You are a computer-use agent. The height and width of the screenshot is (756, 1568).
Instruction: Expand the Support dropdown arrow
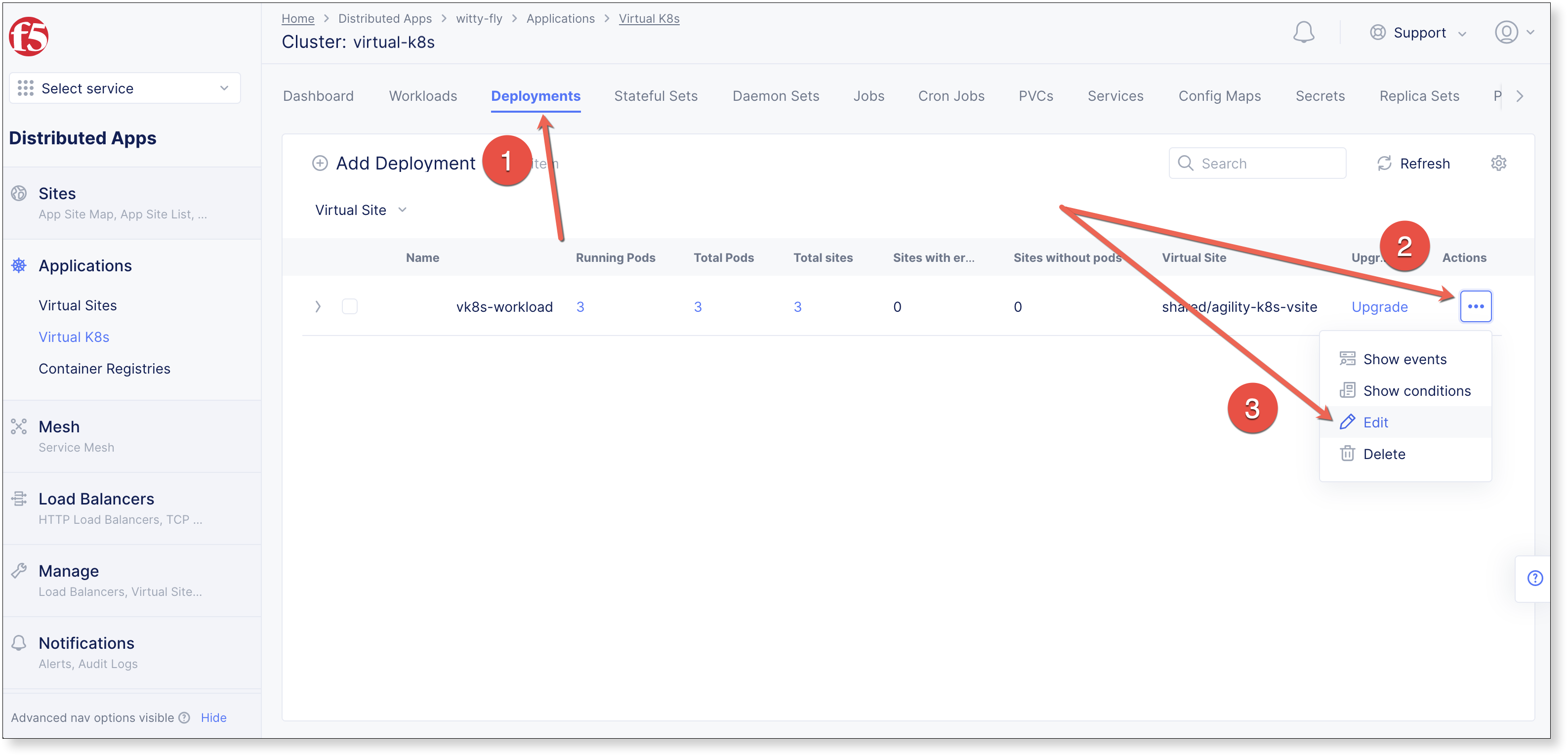point(1462,34)
